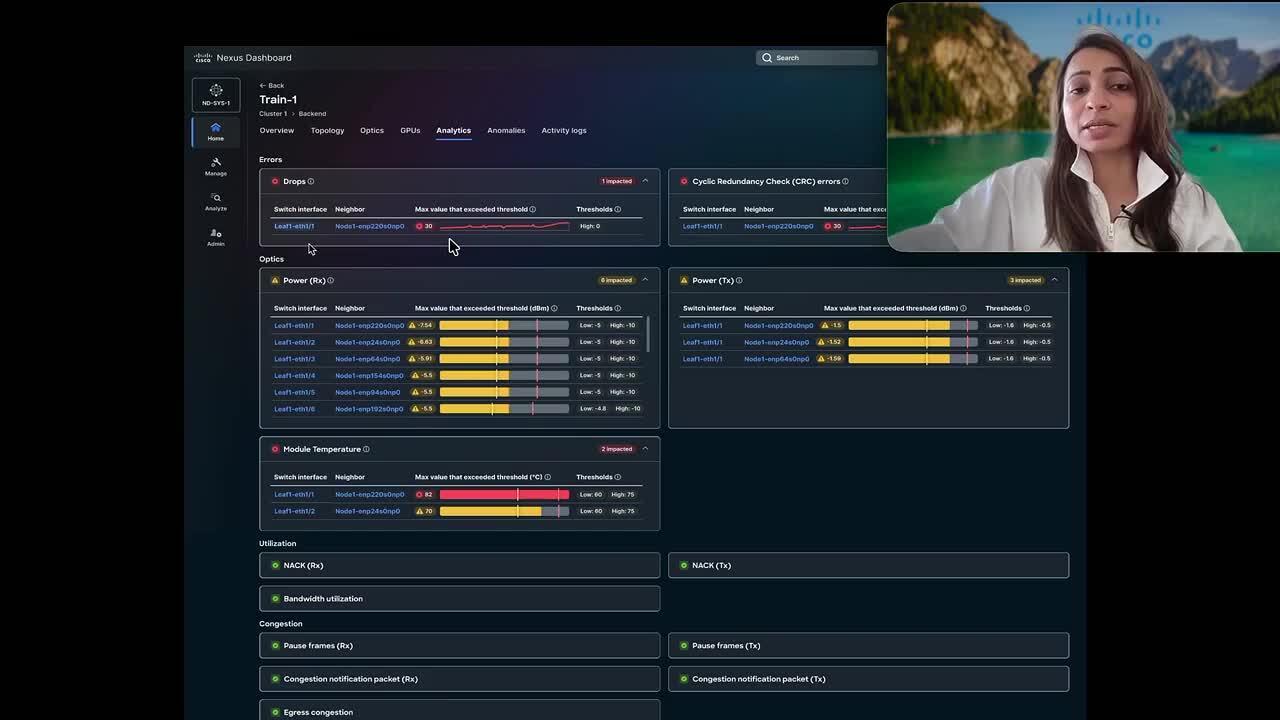Click the info icon beside Power (Rx)

tap(330, 280)
